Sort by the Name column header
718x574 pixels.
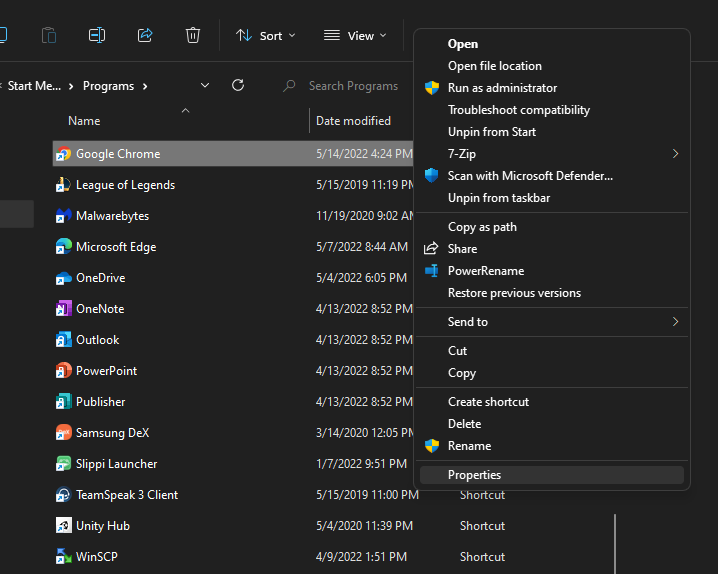coord(84,121)
